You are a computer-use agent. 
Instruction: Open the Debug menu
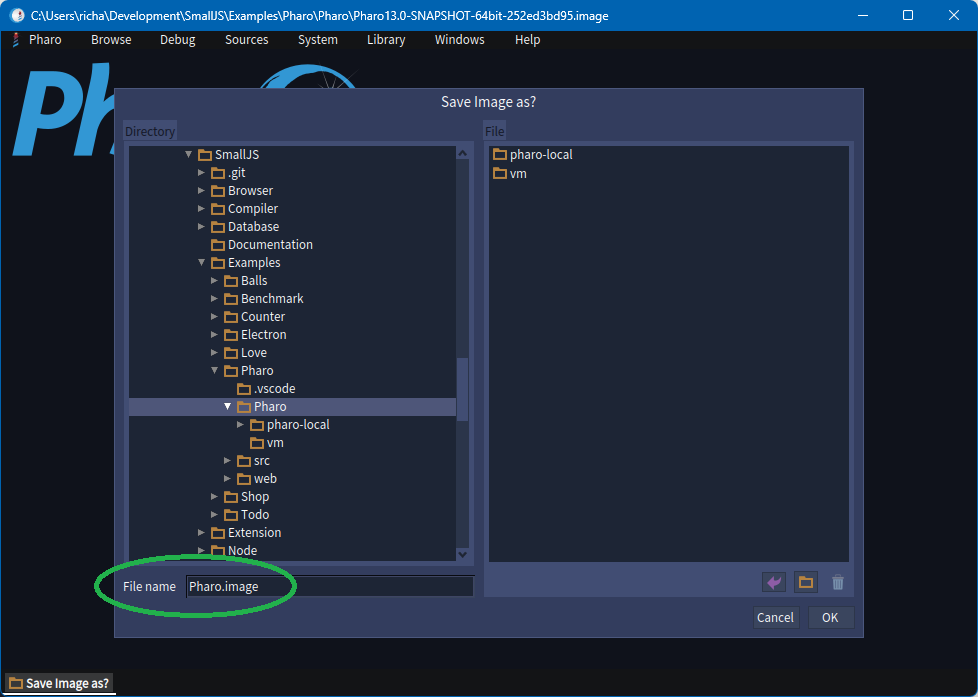(178, 40)
